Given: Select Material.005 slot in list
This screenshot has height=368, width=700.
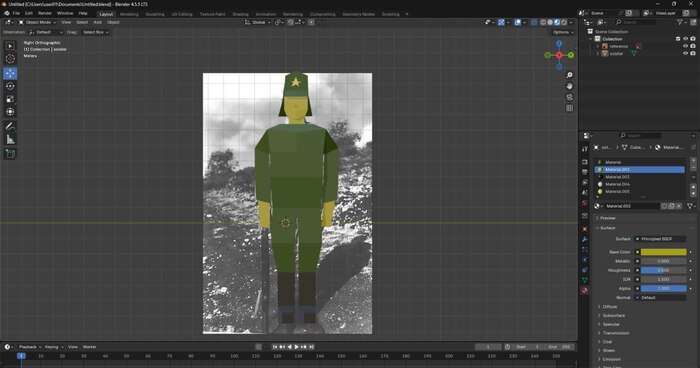Looking at the screenshot, I should pyautogui.click(x=640, y=192).
